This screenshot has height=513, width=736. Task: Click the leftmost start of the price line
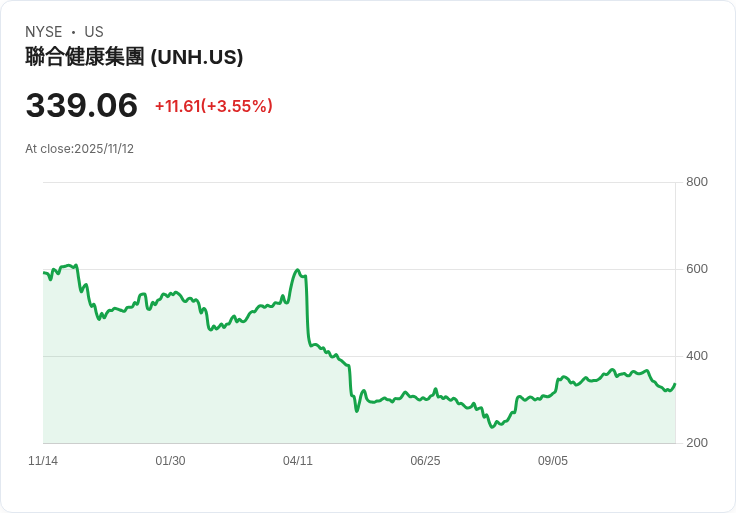coord(44,273)
